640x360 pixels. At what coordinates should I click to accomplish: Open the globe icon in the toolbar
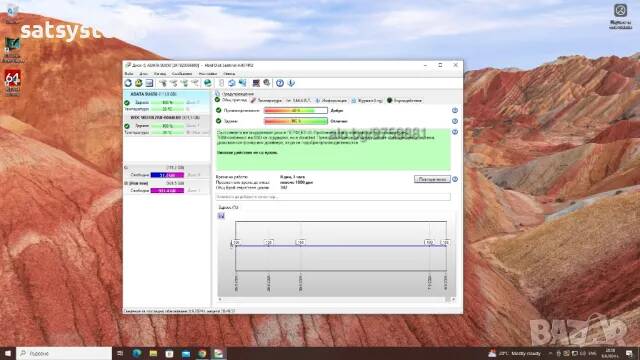tap(208, 83)
